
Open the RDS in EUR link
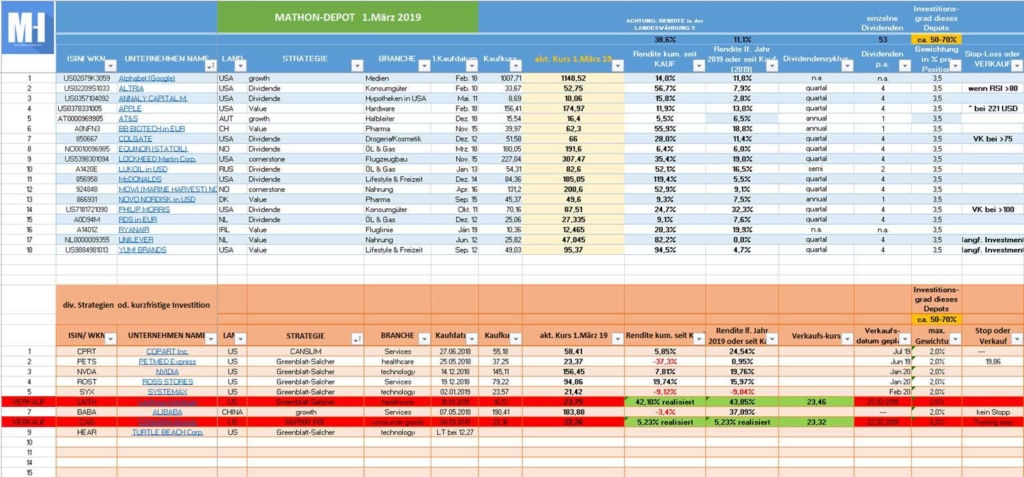click(136, 220)
